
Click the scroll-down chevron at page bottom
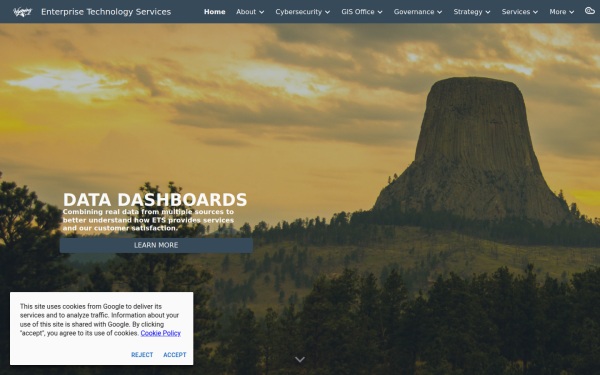(x=300, y=359)
